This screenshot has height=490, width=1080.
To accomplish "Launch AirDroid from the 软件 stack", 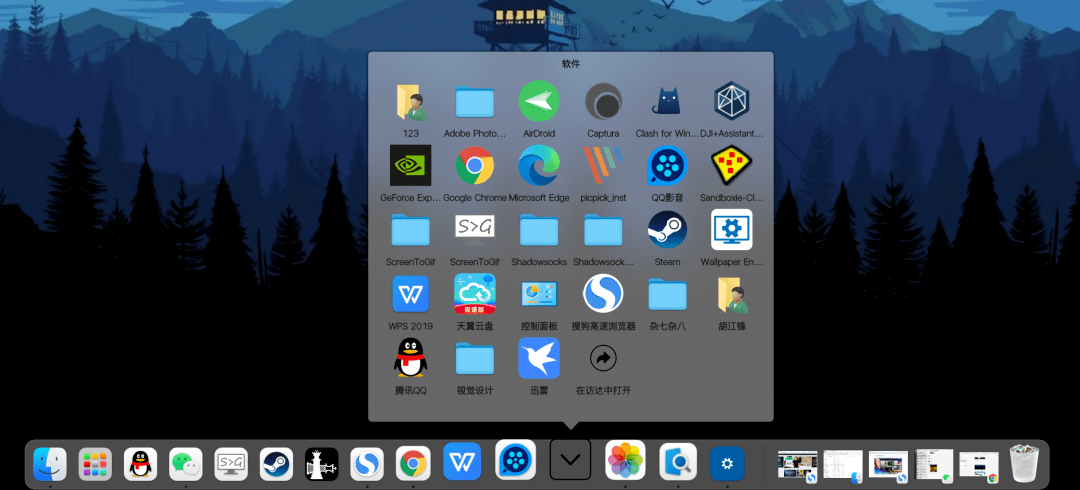I will [539, 101].
